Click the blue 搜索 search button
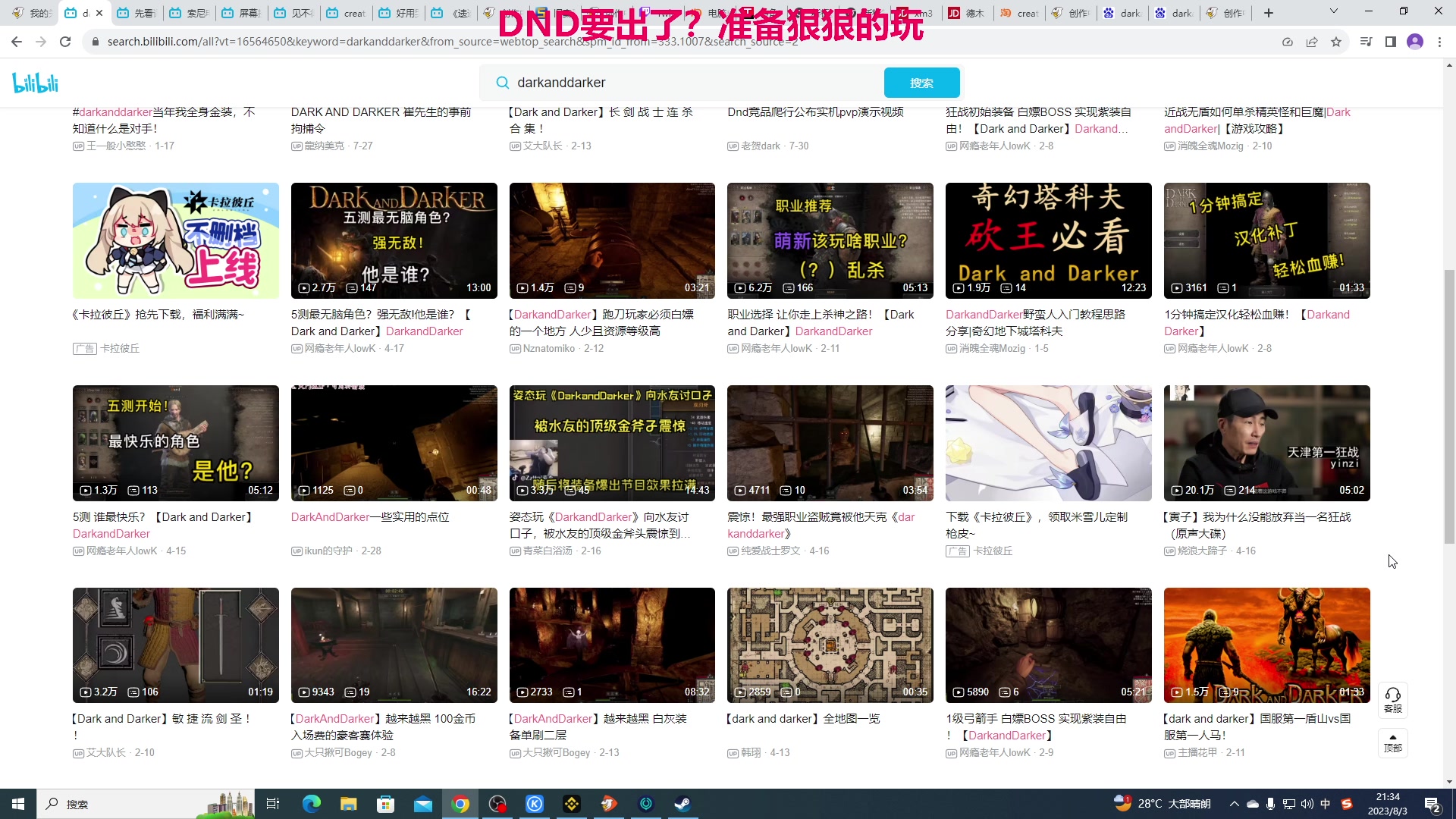The height and width of the screenshot is (819, 1456). click(921, 83)
